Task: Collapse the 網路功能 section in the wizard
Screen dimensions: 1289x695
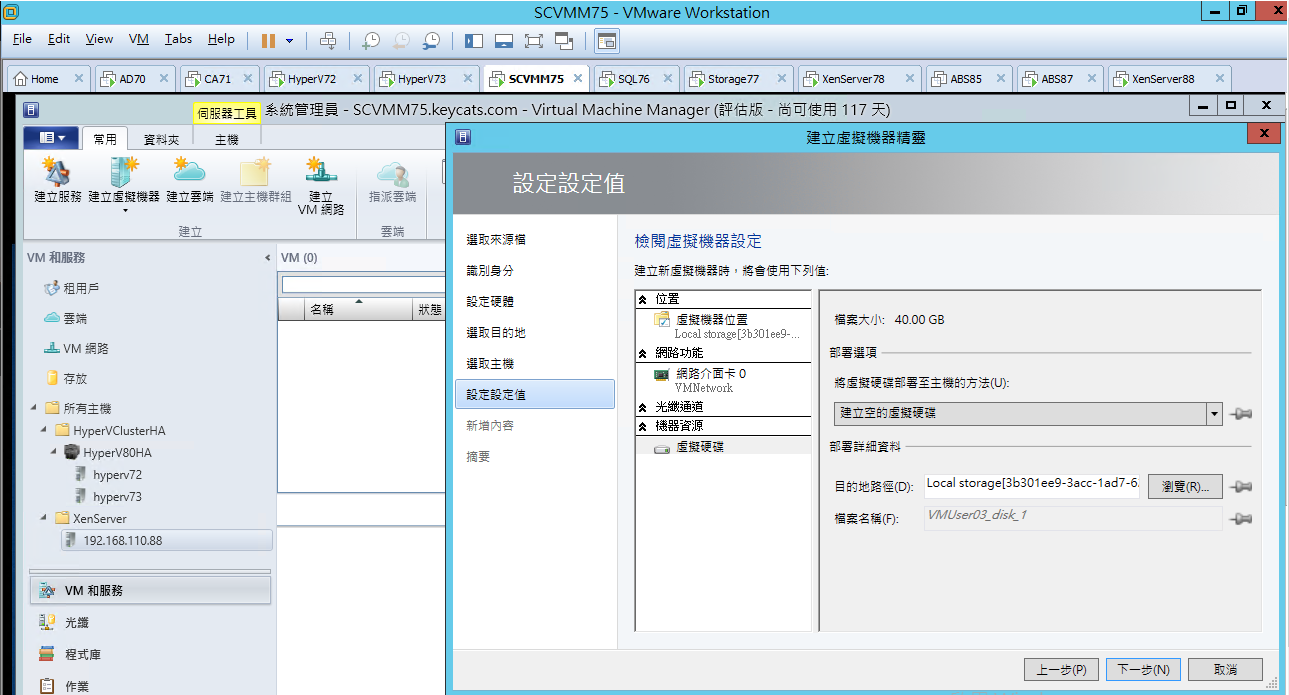Action: tap(642, 353)
